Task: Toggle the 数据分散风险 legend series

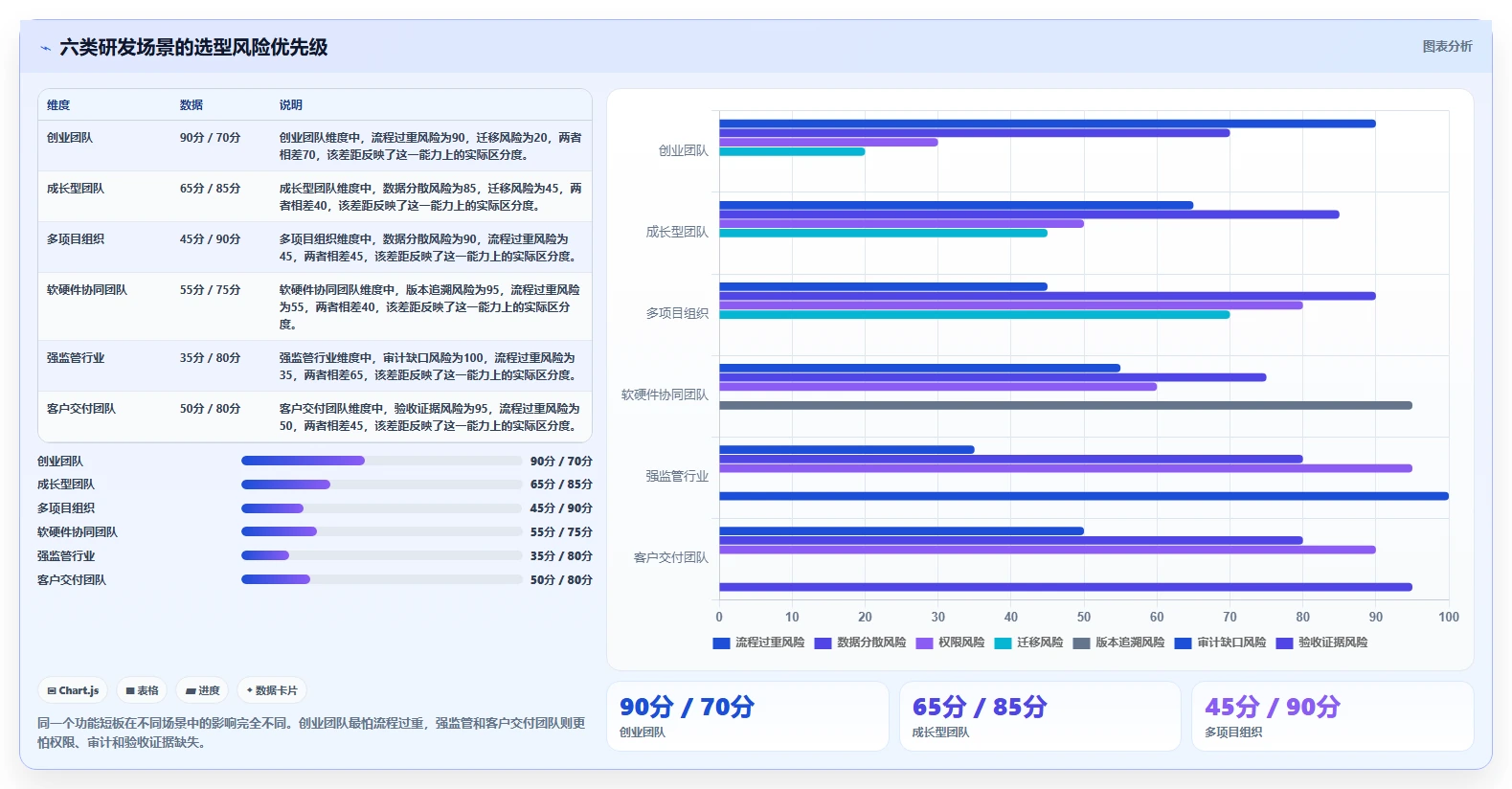Action: [x=860, y=642]
